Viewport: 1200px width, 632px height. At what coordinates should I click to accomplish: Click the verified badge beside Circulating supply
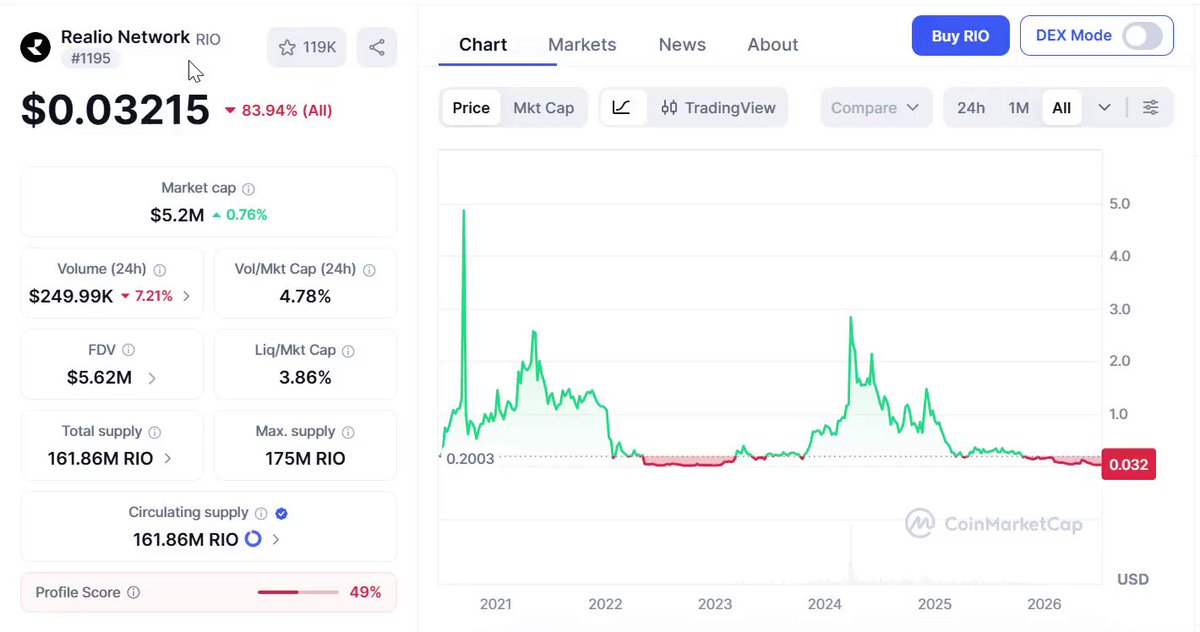281,513
